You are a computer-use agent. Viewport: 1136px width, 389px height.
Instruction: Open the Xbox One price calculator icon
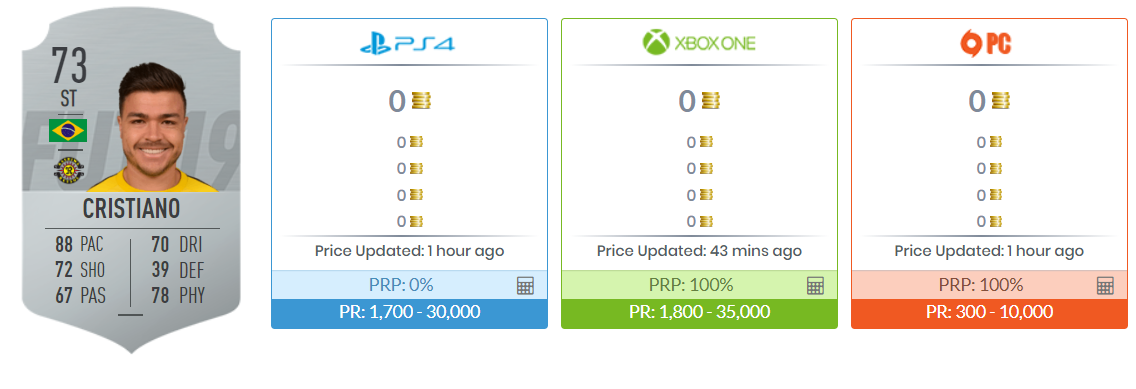[815, 285]
